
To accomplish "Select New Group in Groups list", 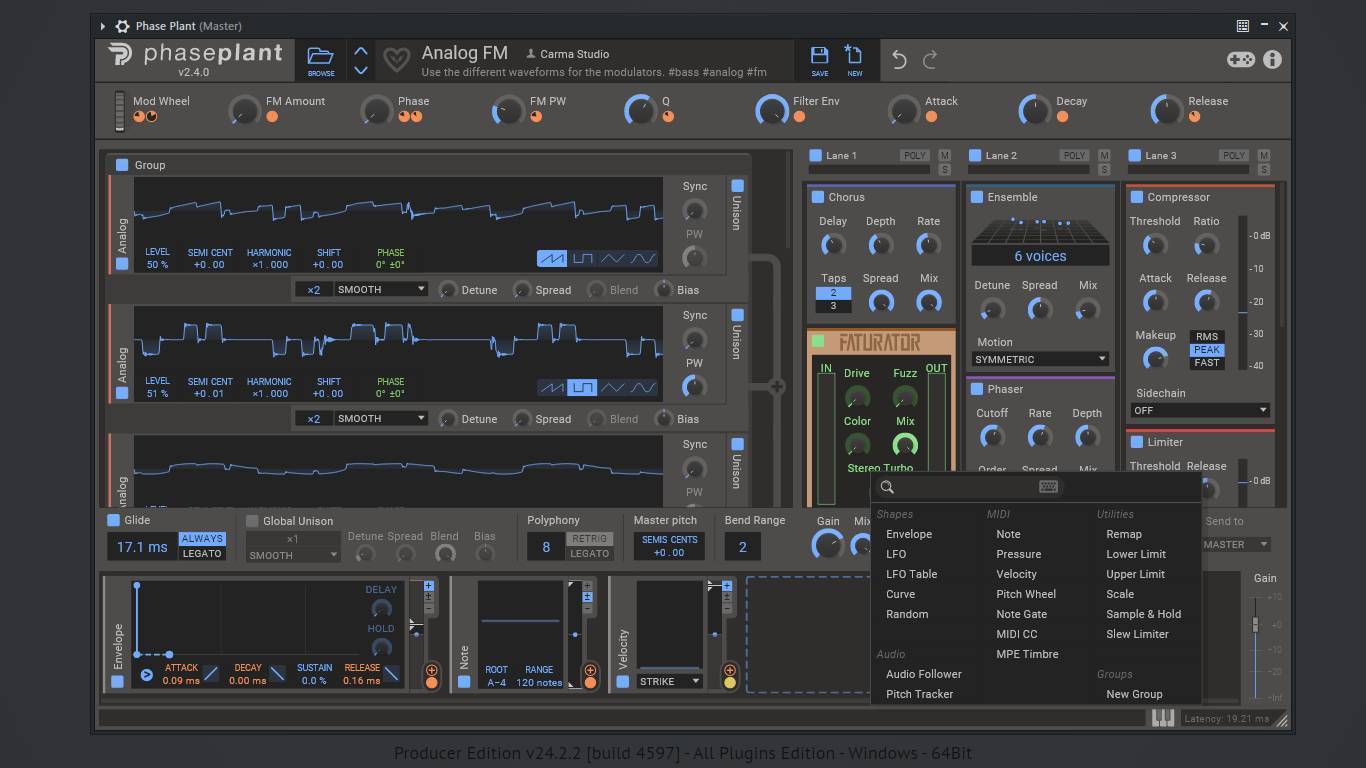I will (x=1134, y=694).
